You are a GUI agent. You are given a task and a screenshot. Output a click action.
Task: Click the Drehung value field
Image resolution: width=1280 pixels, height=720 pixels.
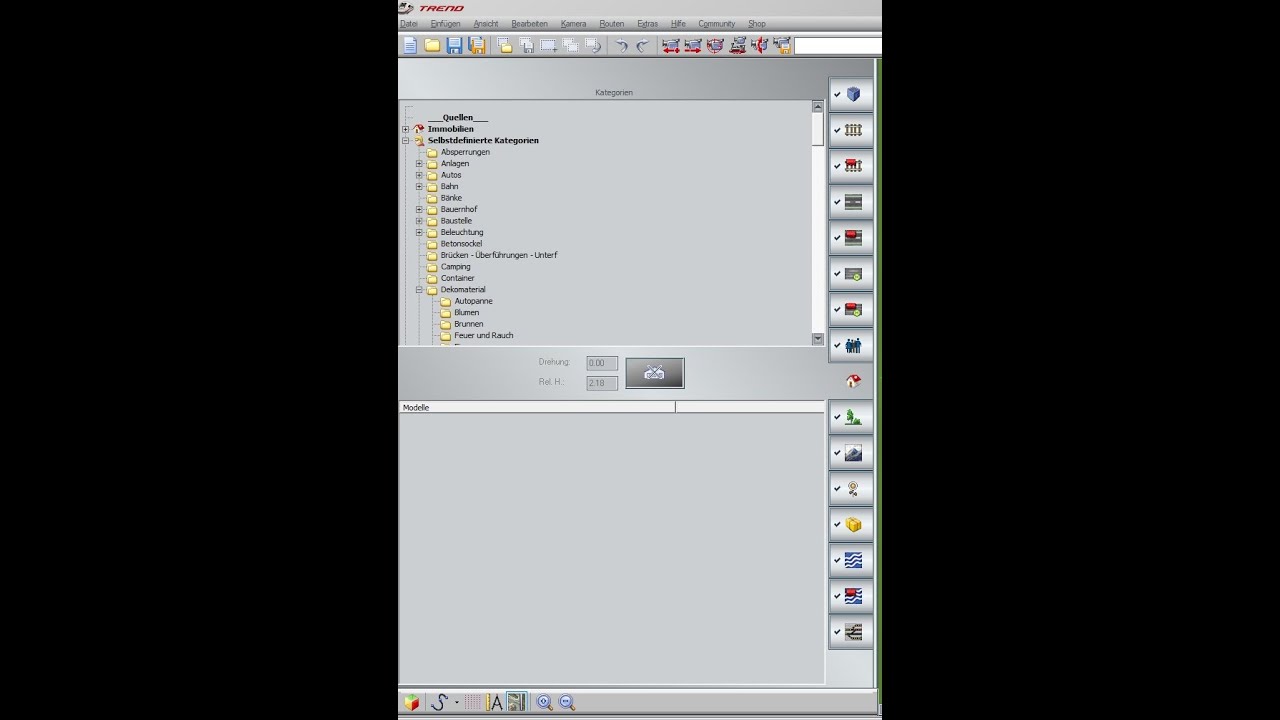[602, 363]
